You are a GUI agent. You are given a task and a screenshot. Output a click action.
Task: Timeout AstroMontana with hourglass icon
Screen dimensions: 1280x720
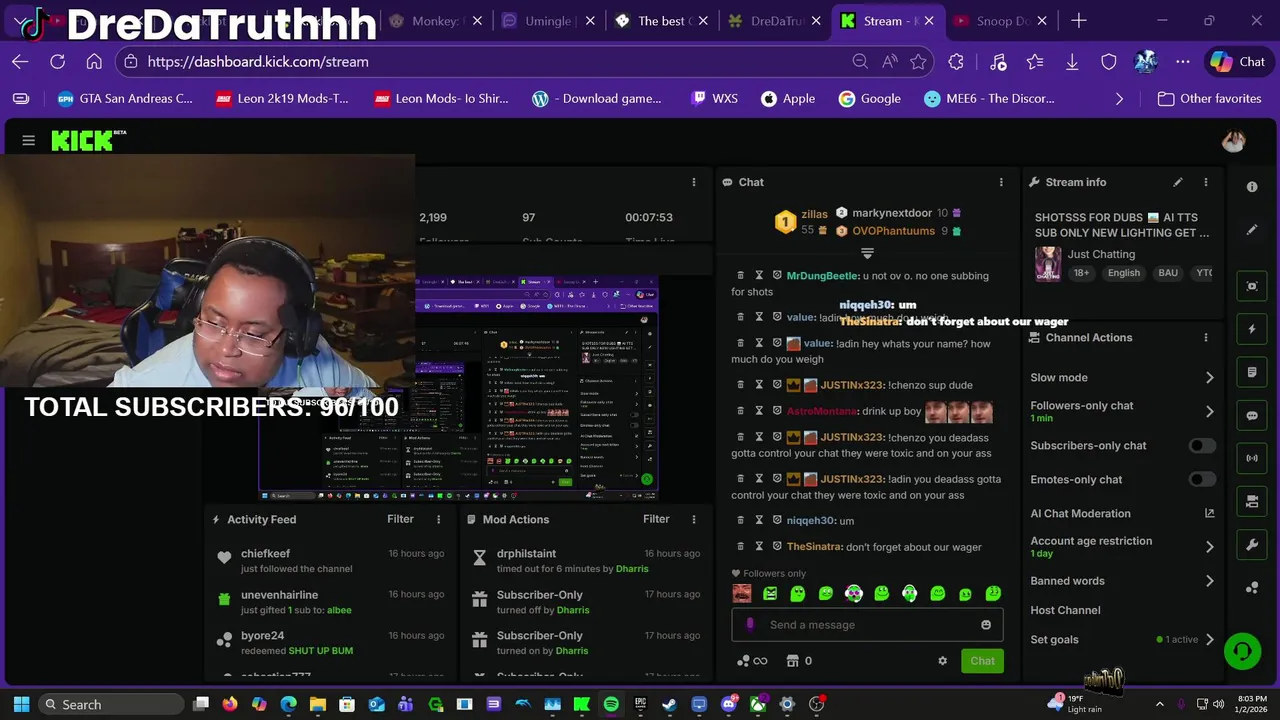coord(759,410)
